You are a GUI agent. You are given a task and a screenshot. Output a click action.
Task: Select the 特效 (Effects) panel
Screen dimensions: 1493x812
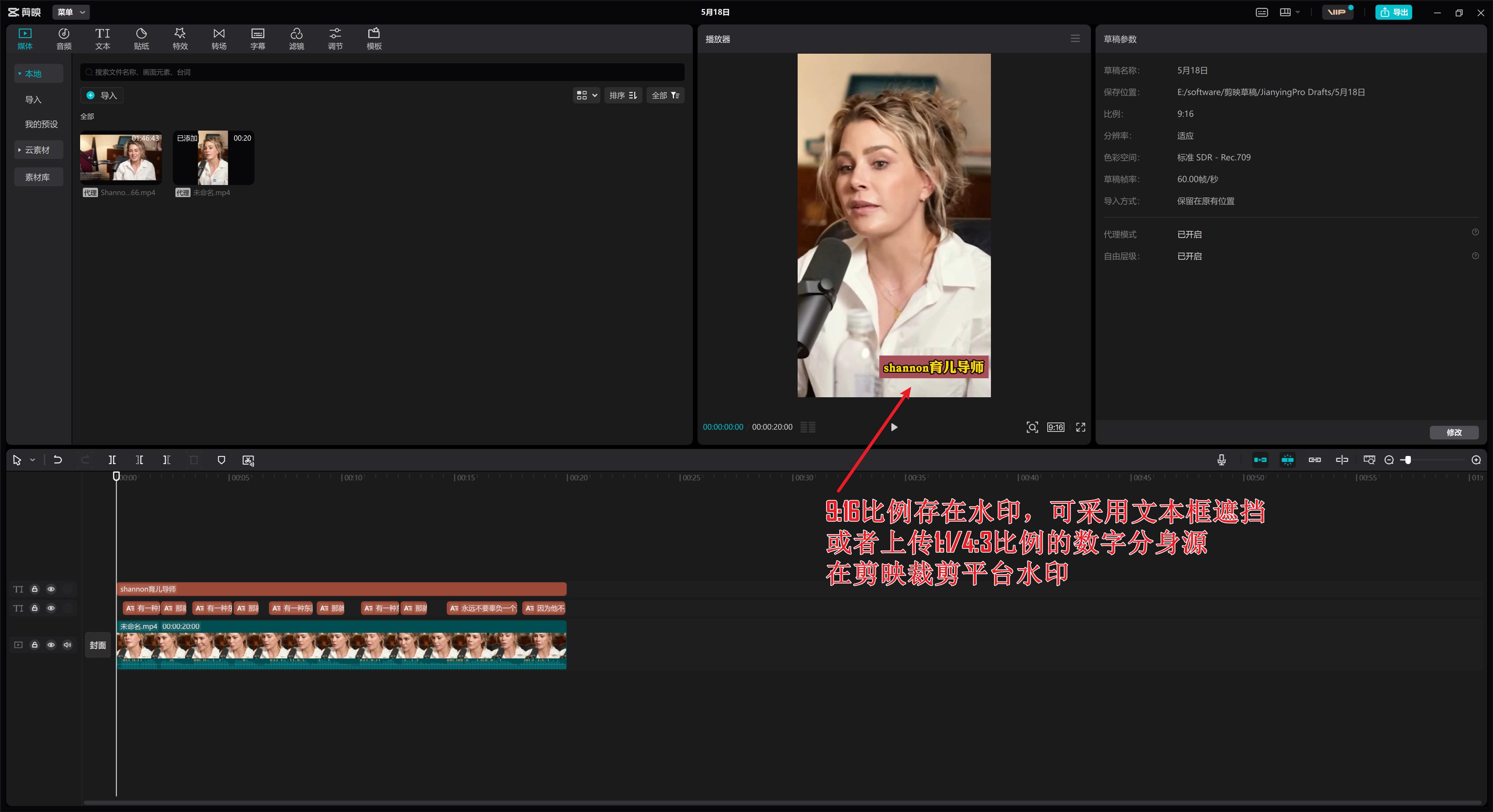pos(180,38)
